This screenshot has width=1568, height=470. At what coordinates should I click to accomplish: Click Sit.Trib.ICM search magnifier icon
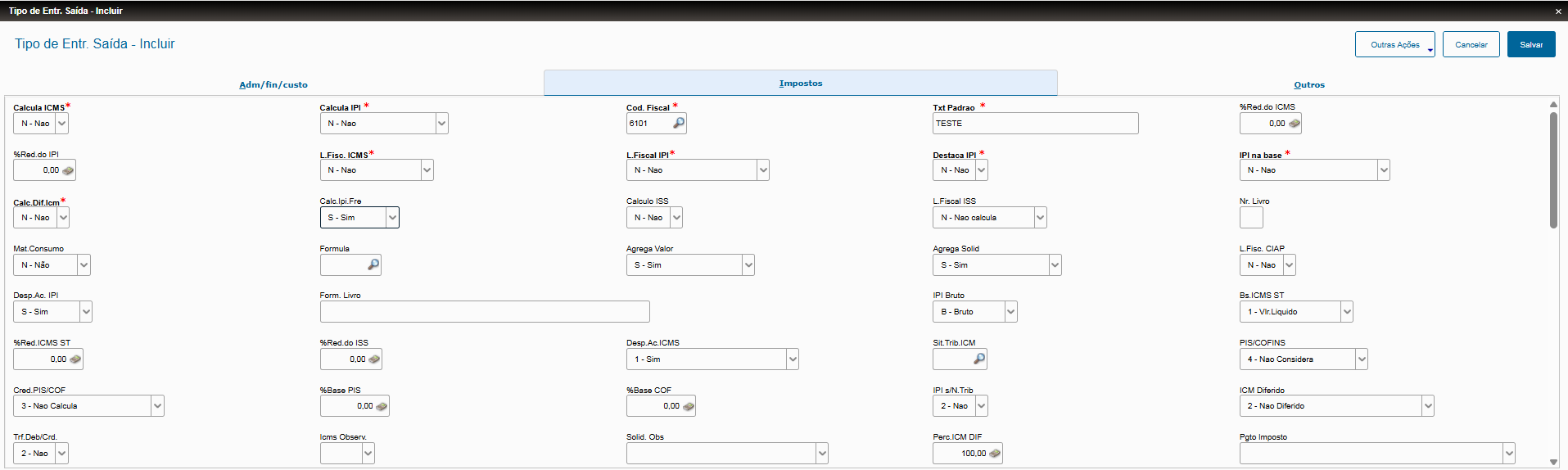(x=979, y=359)
